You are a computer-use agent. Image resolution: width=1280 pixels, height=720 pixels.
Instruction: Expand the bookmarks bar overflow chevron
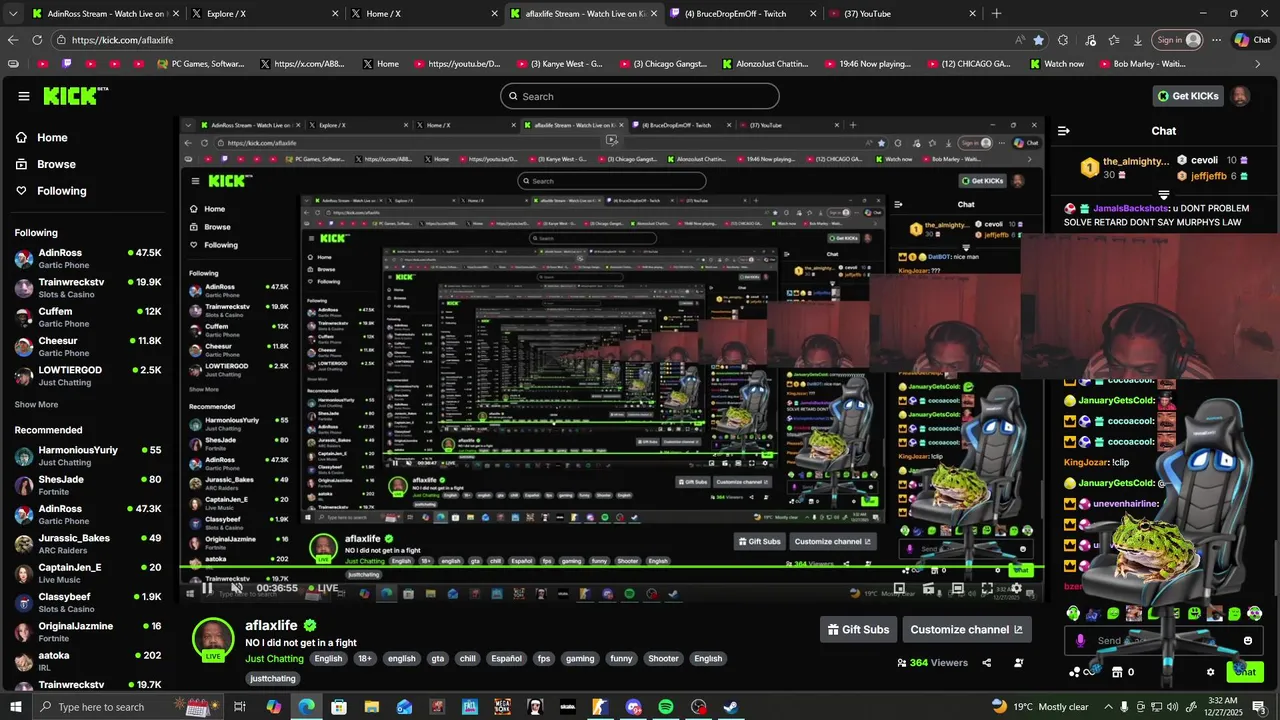1258,64
